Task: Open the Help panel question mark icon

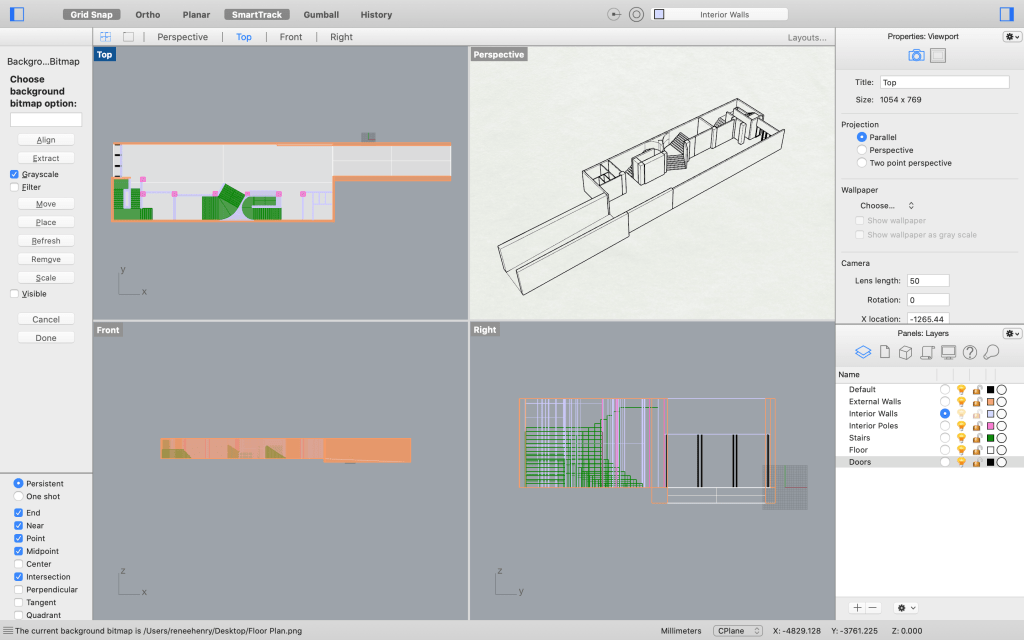Action: 969,352
